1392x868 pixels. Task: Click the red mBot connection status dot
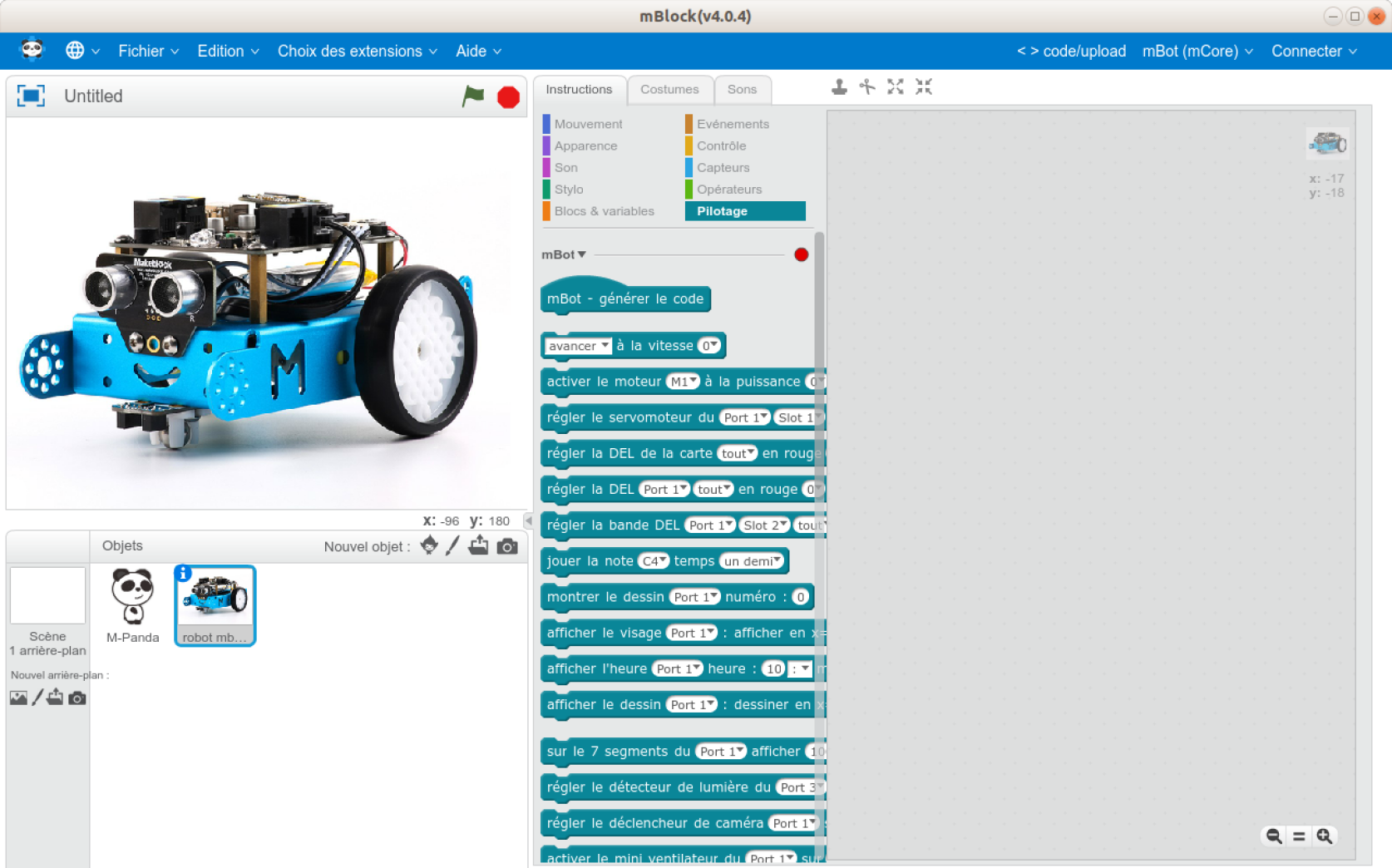[801, 254]
